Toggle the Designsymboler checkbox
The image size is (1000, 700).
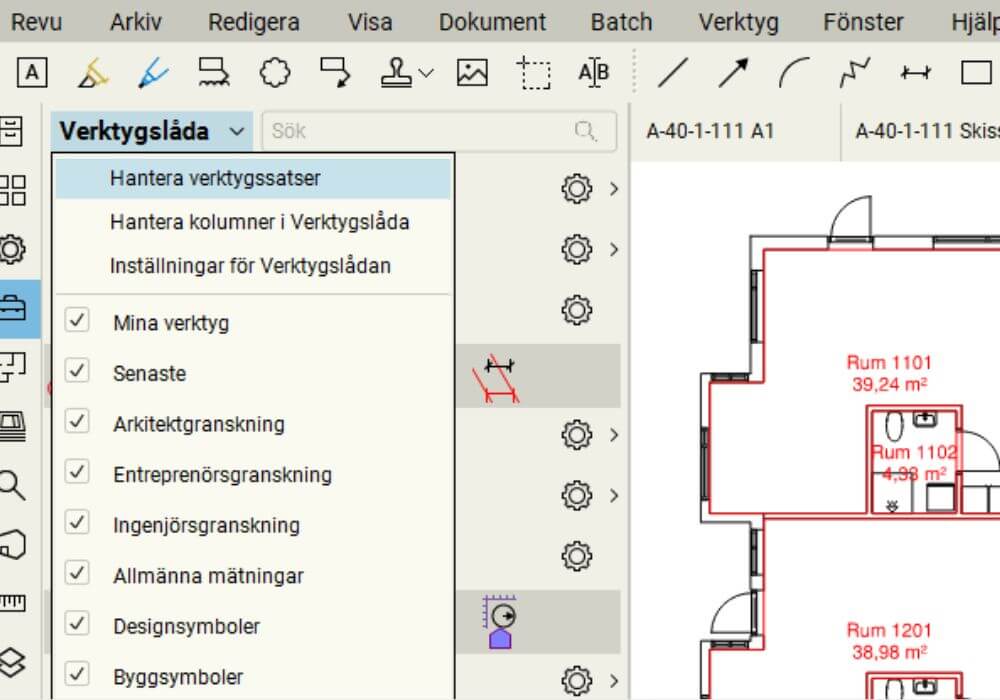pos(77,624)
